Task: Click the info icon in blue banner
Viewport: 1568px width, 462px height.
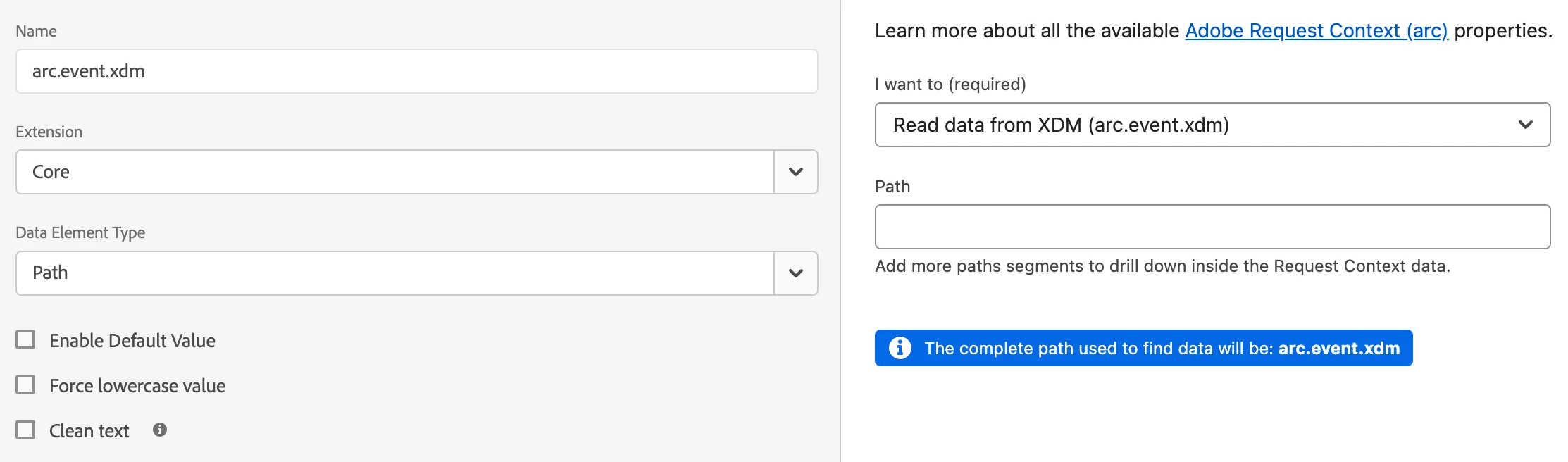Action: 900,348
